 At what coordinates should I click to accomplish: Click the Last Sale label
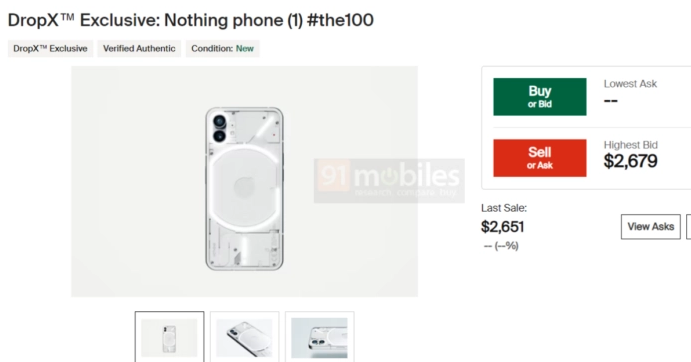[504, 208]
